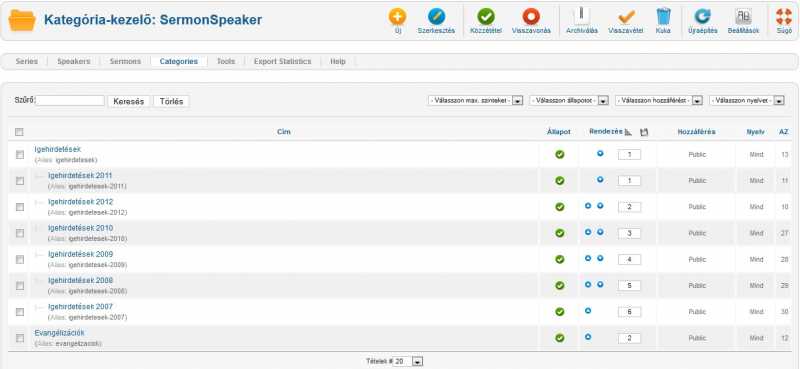Viewport: 800px width, 369px height.
Task: Open the Tételek # items-per-page dropdown
Action: pos(409,361)
